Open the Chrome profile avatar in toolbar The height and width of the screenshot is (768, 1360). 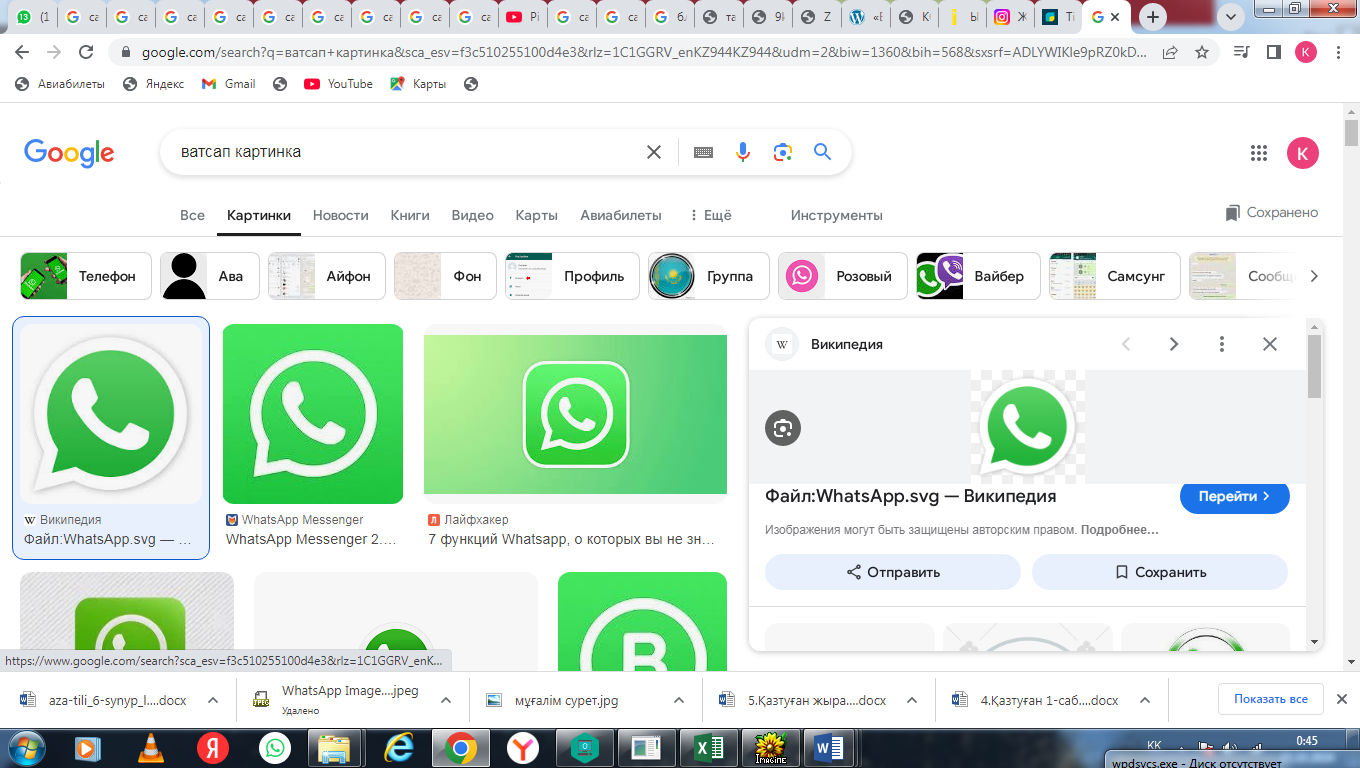1306,52
